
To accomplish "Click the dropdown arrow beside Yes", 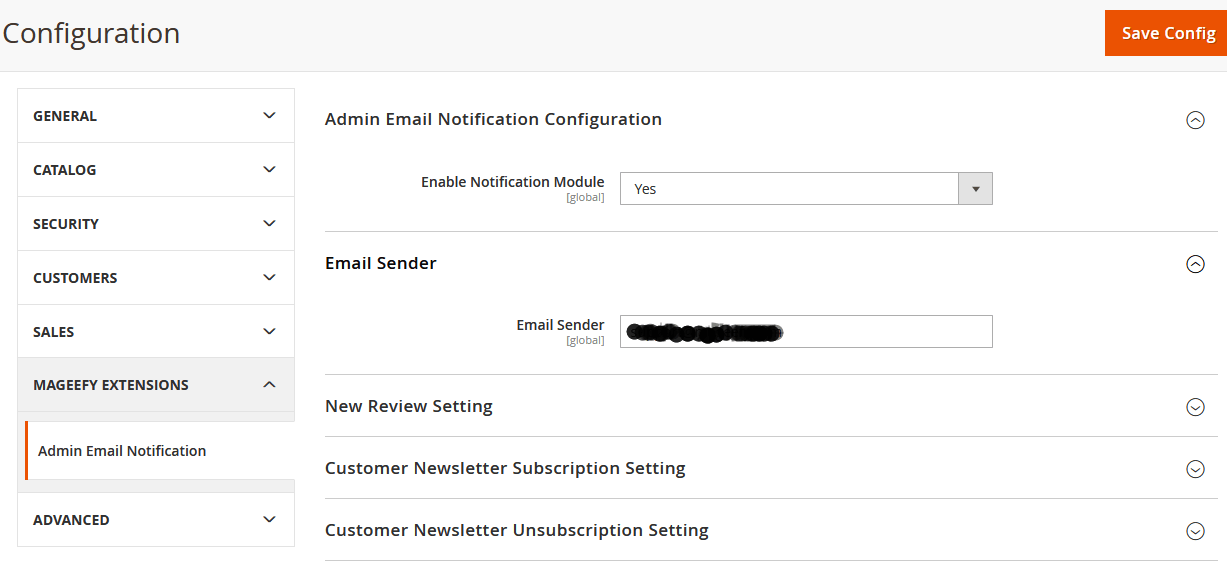I will point(975,189).
